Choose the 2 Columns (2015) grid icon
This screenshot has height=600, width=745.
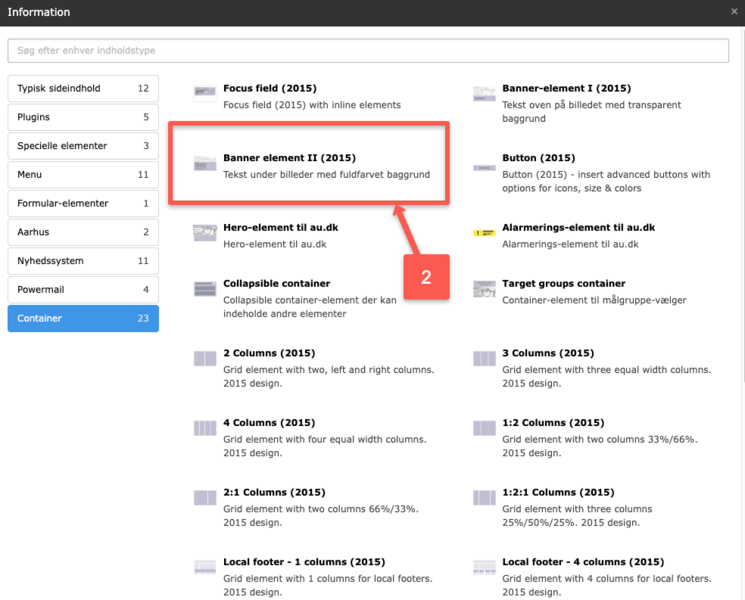[x=205, y=358]
